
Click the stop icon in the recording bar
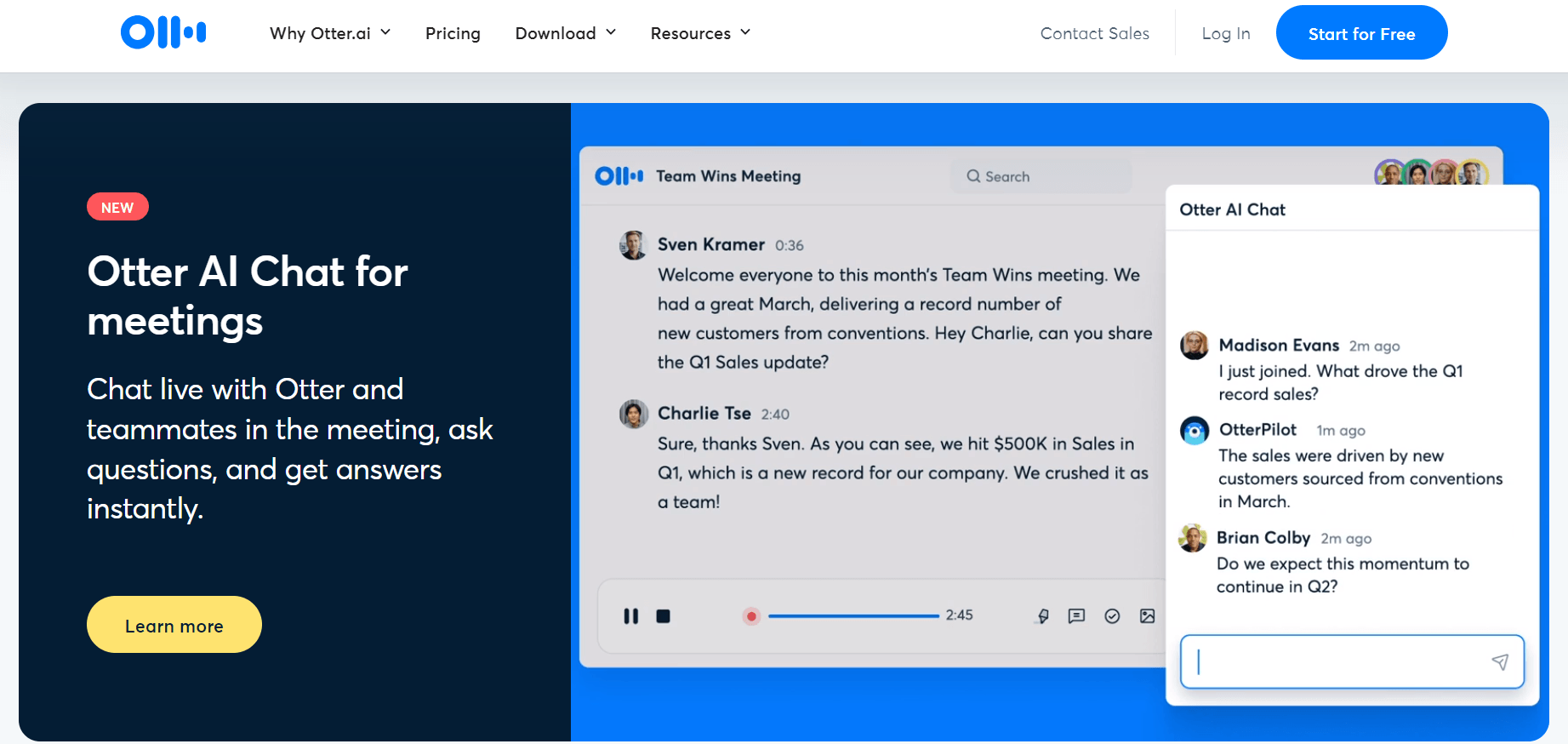tap(664, 615)
